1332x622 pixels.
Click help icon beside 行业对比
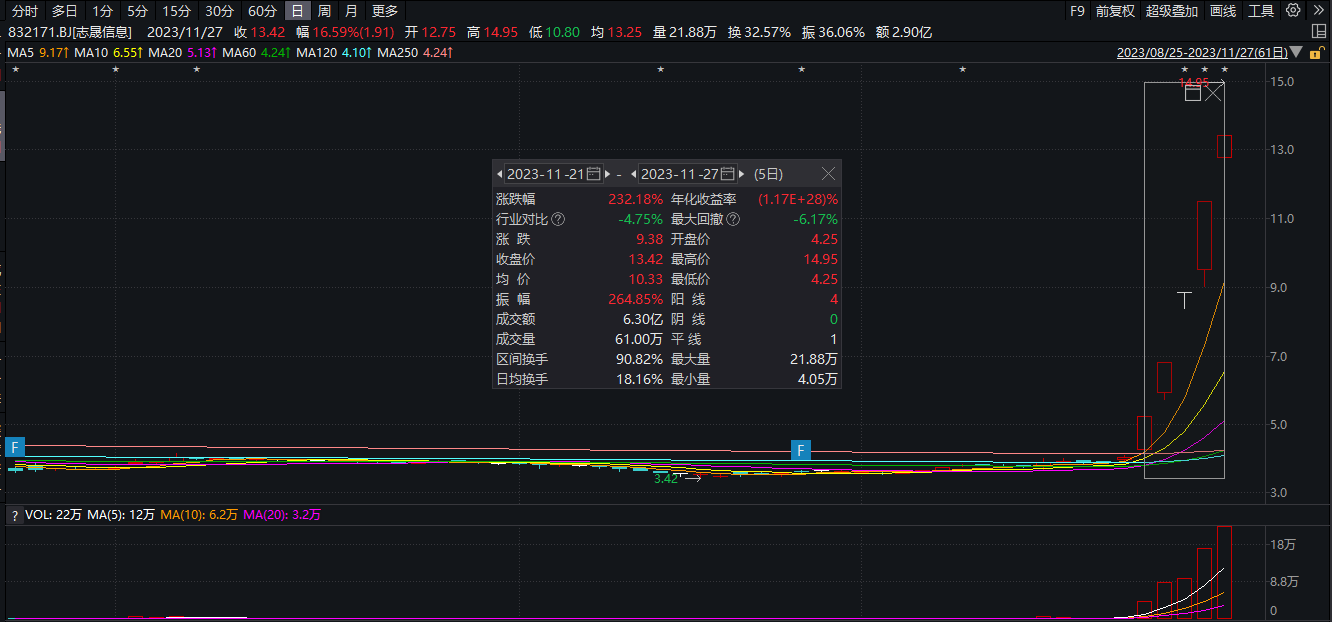tap(558, 219)
